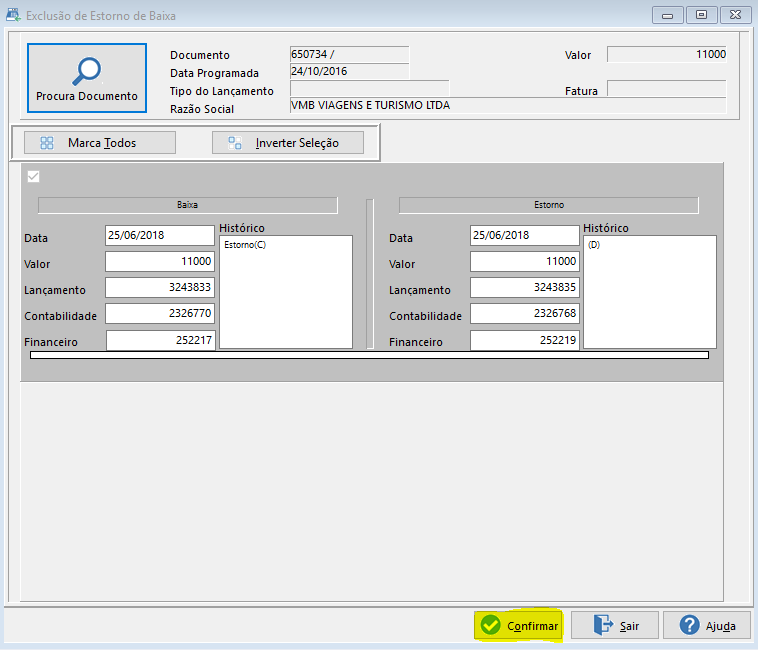Maximize the Exclusão de Estorno window
Image resolution: width=758 pixels, height=650 pixels.
[x=701, y=15]
